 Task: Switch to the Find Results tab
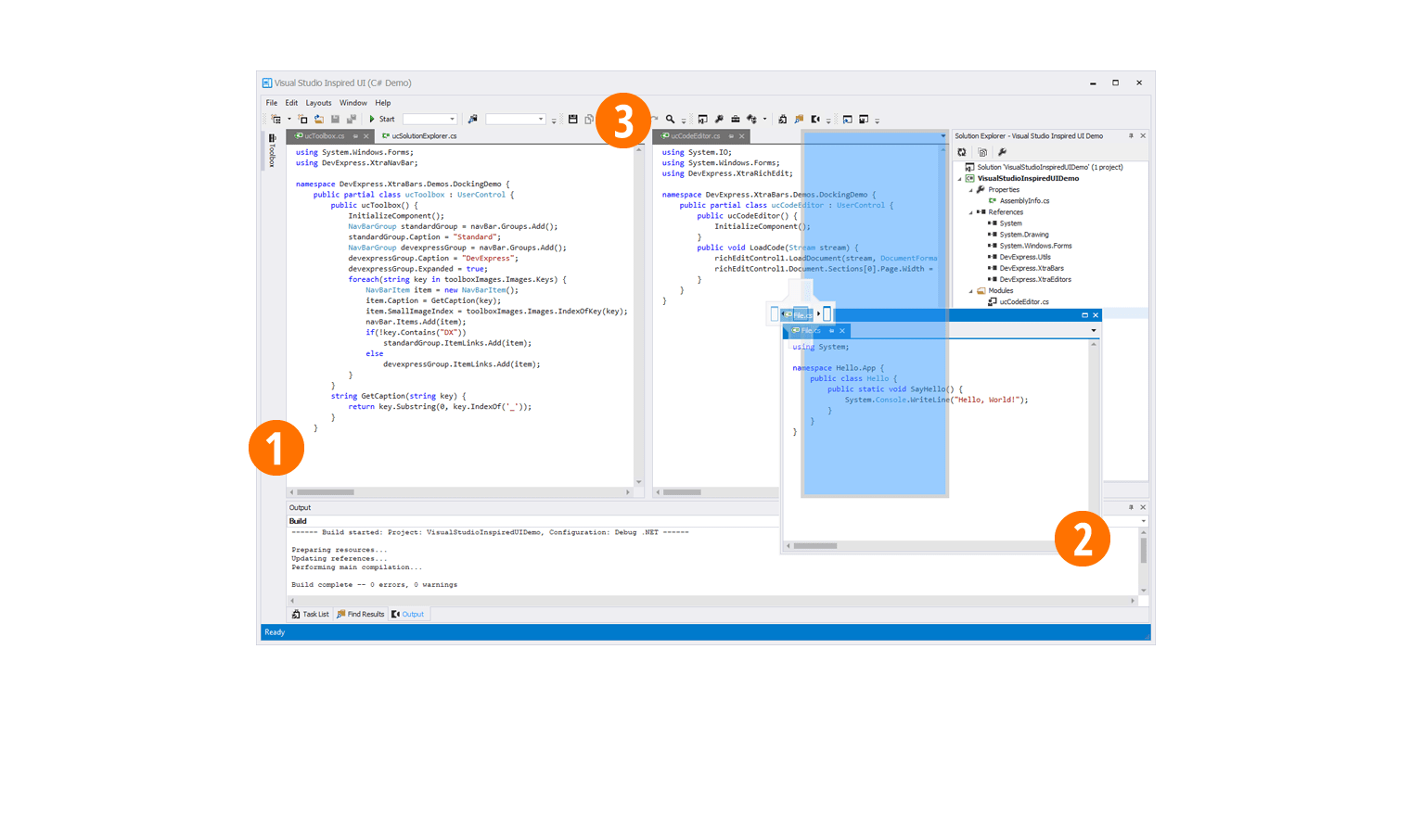tap(361, 614)
